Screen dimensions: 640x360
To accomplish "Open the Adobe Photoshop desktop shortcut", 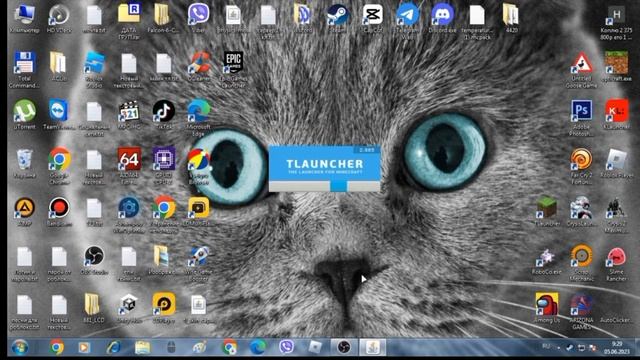I will coord(581,118).
